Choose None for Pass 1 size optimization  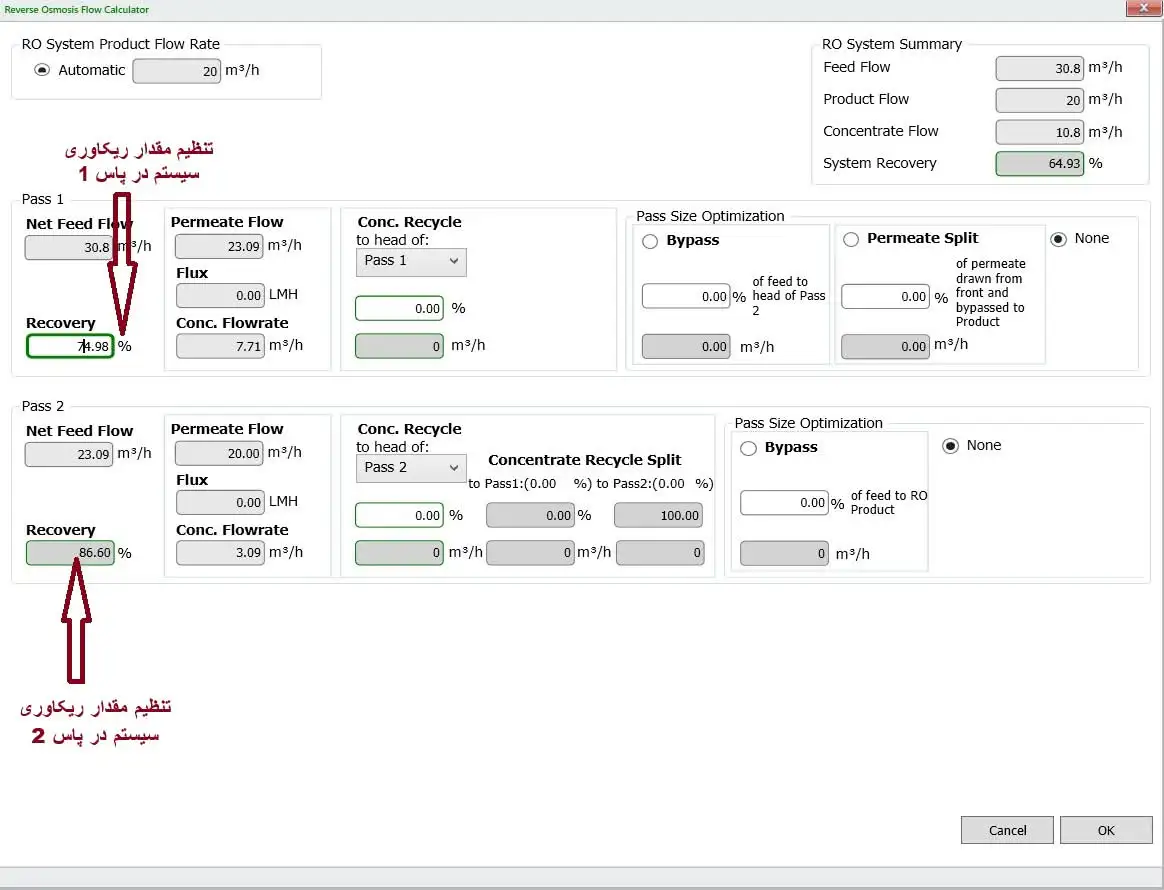click(1058, 239)
